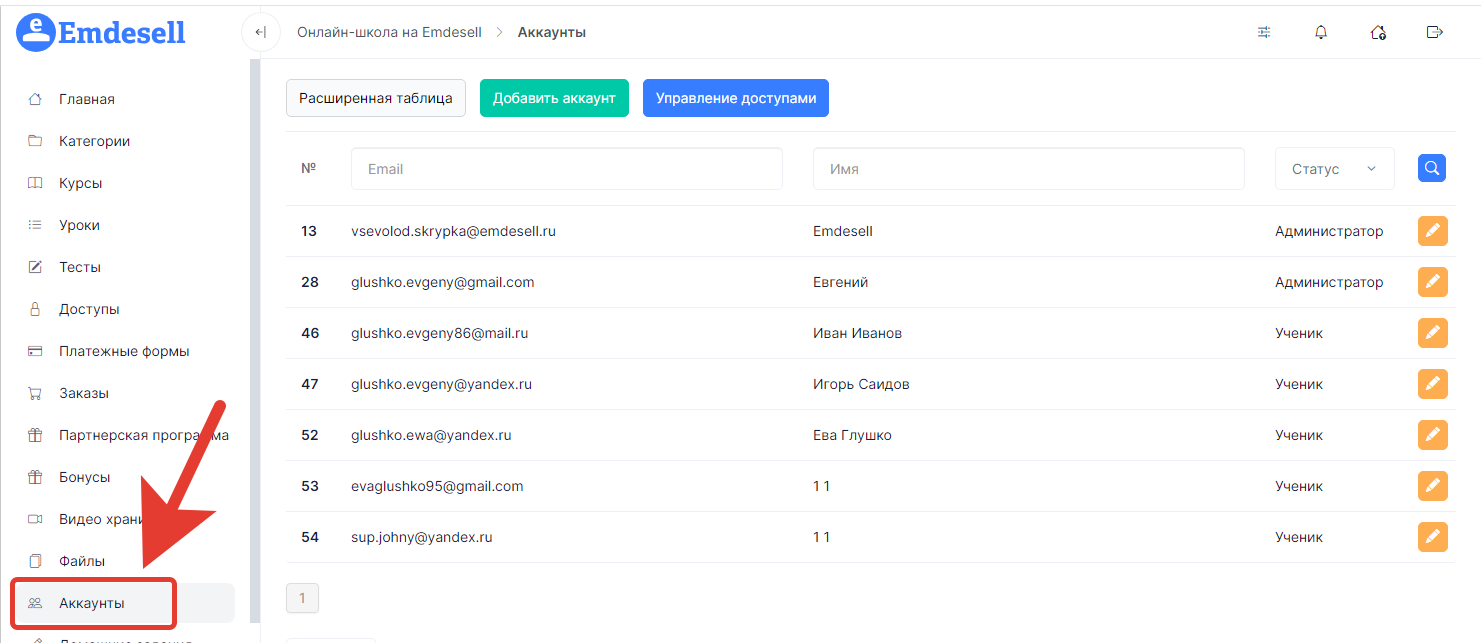The height and width of the screenshot is (643, 1481).
Task: Open the Статус filter dropdown
Action: tap(1334, 169)
